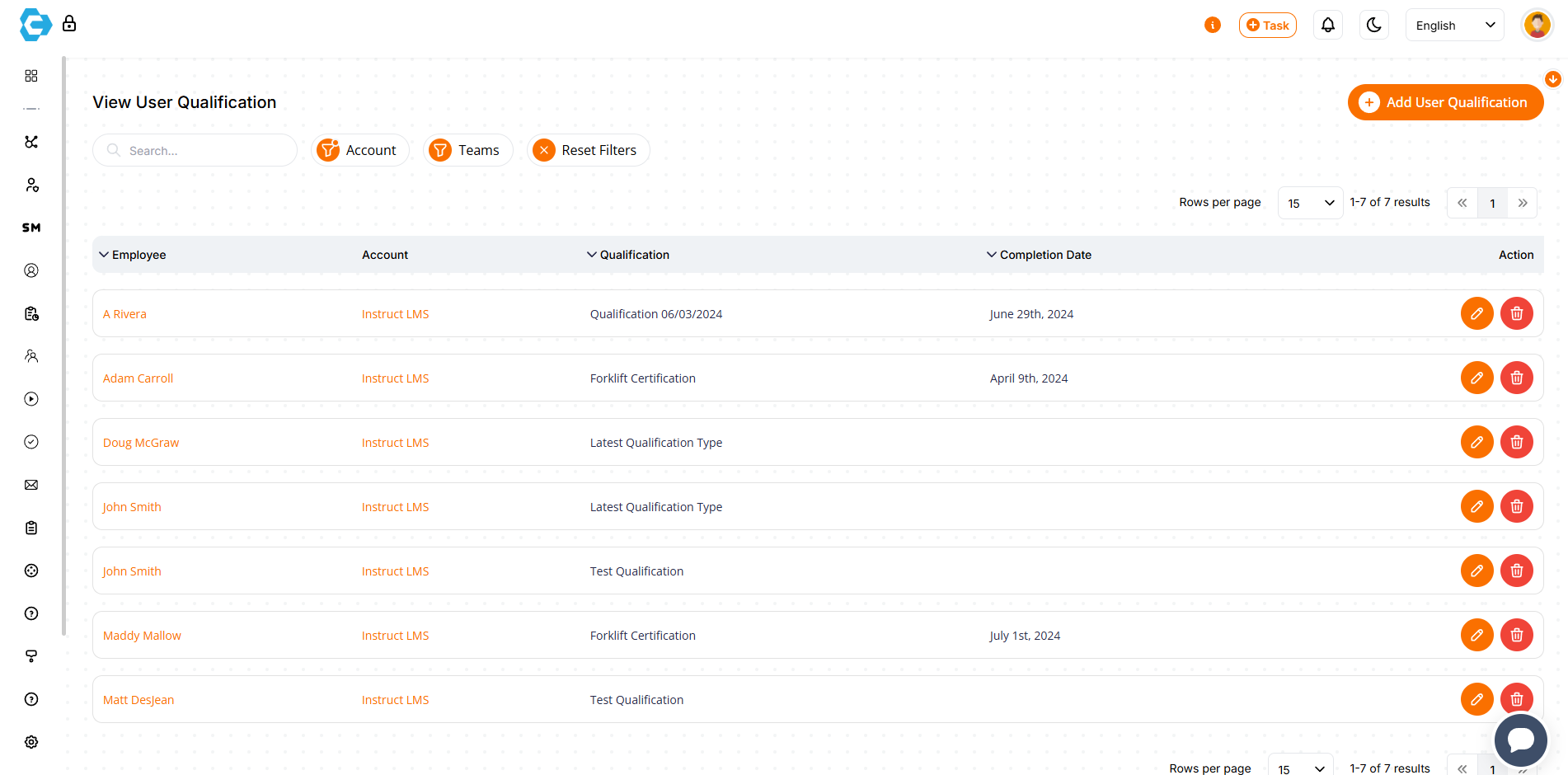
Task: Open the Account filter
Action: (x=359, y=150)
